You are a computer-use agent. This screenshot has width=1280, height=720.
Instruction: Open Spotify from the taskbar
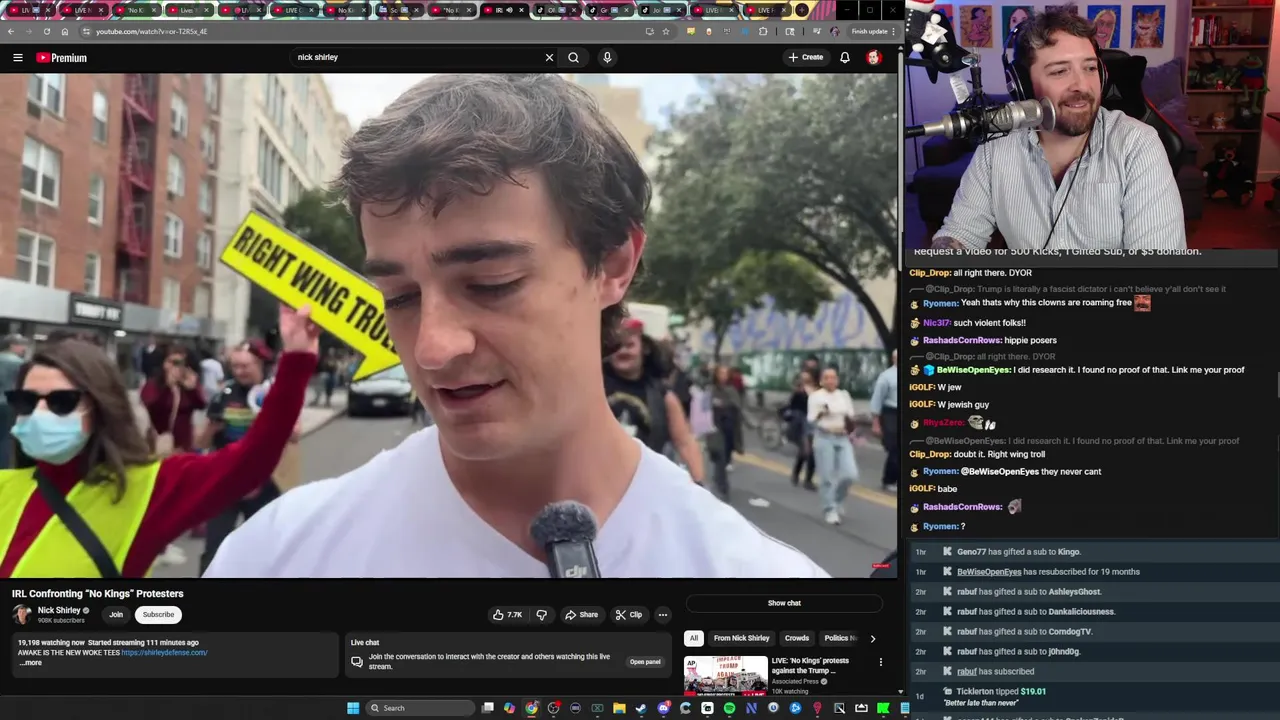pyautogui.click(x=729, y=708)
